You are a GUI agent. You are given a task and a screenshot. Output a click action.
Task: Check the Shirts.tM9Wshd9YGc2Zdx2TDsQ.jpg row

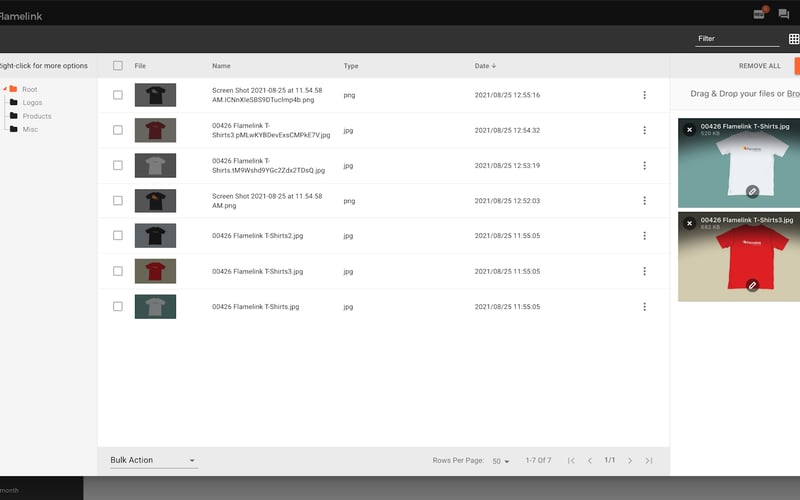pyautogui.click(x=118, y=165)
